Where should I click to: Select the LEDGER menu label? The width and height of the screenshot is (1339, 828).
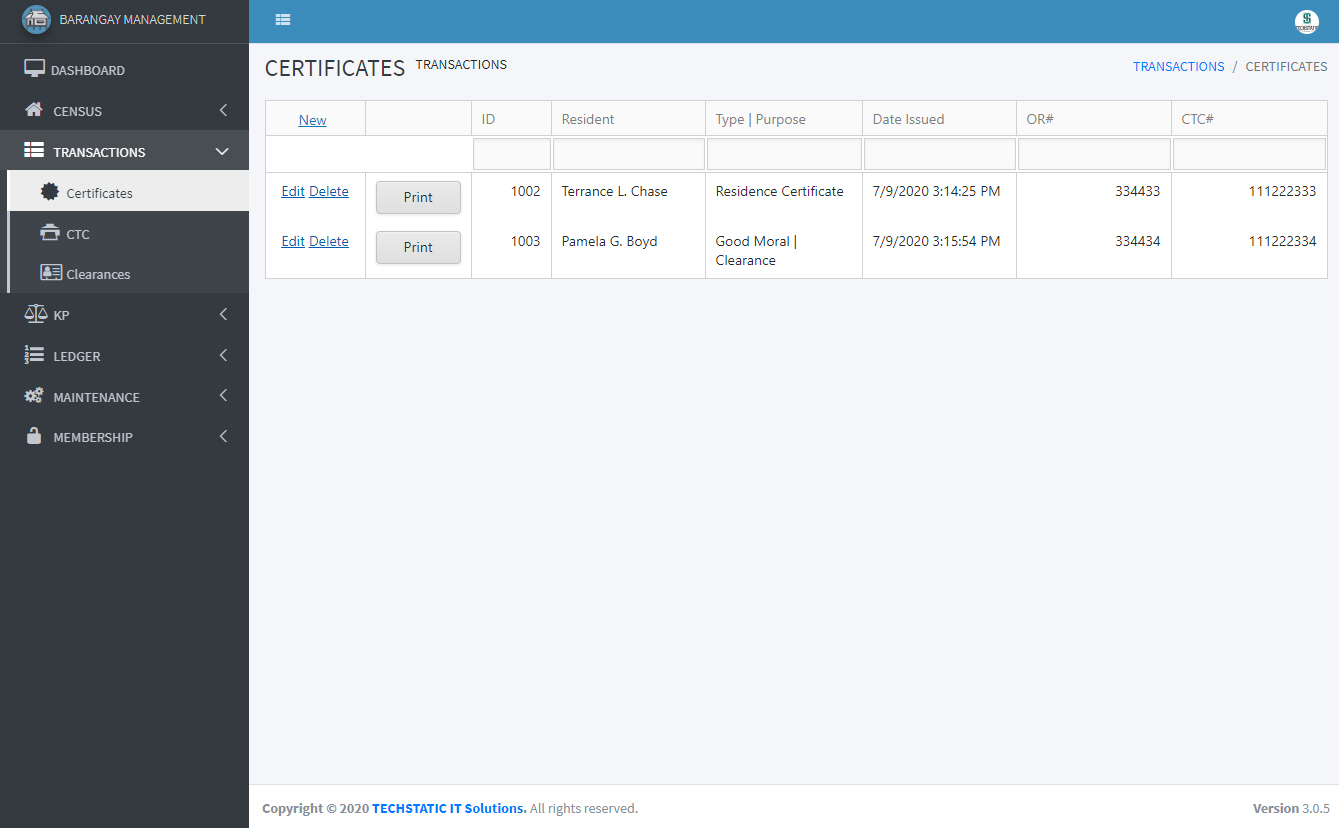coord(77,356)
